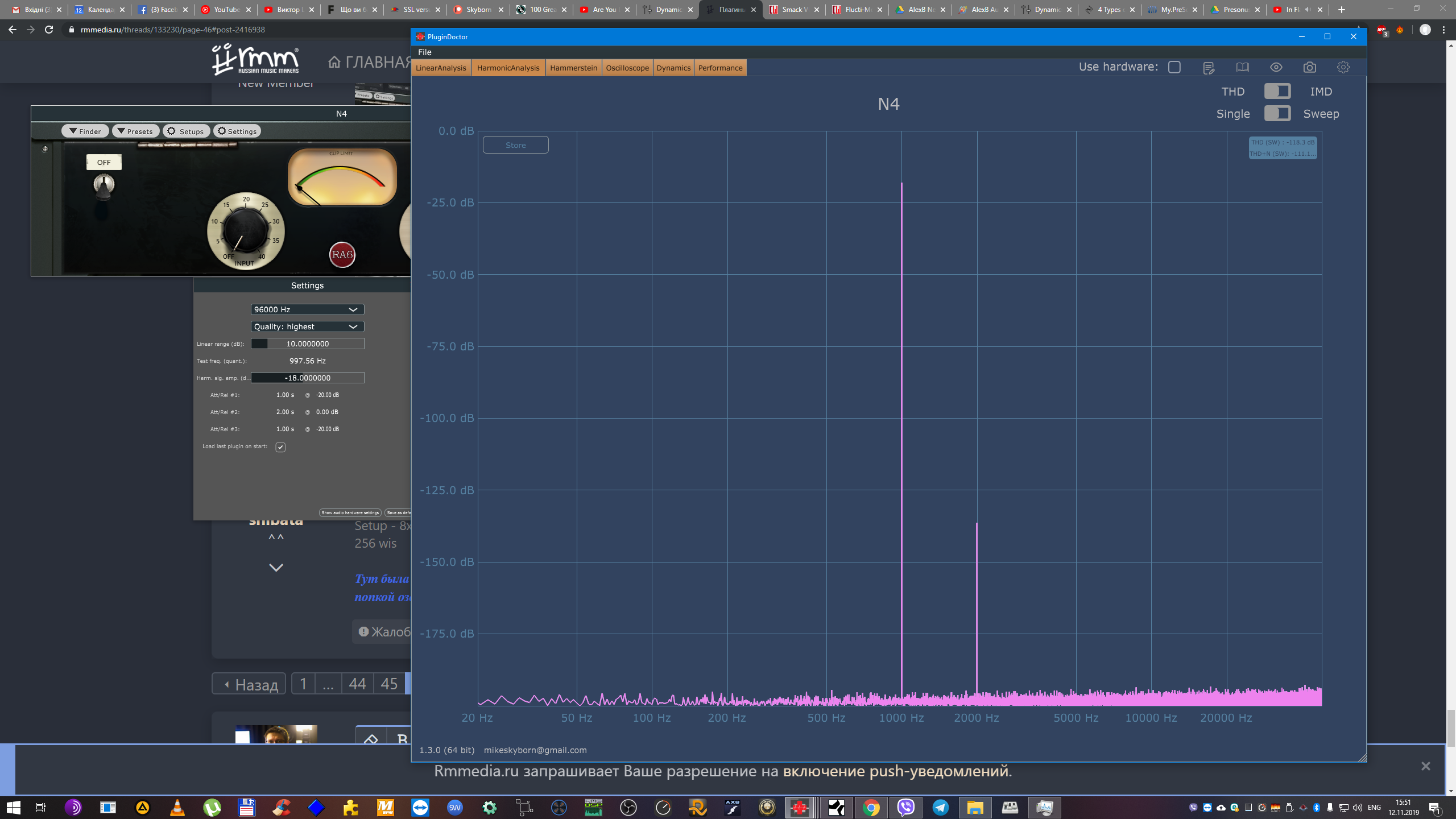Open Windows Start menu
The width and height of the screenshot is (1456, 819).
tap(13, 807)
